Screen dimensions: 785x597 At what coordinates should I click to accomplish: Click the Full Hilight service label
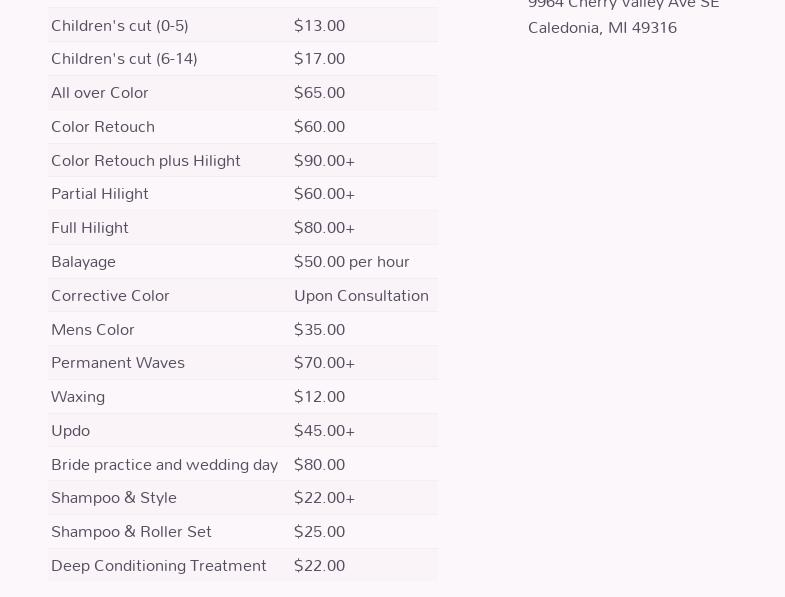(x=90, y=228)
